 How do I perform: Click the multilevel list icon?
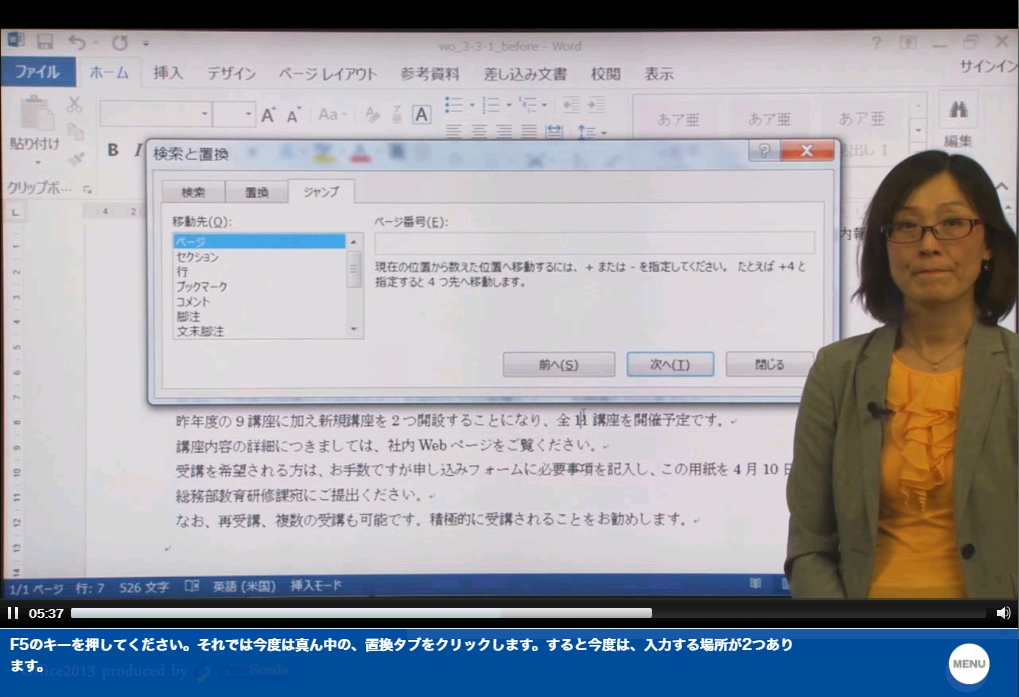[528, 104]
